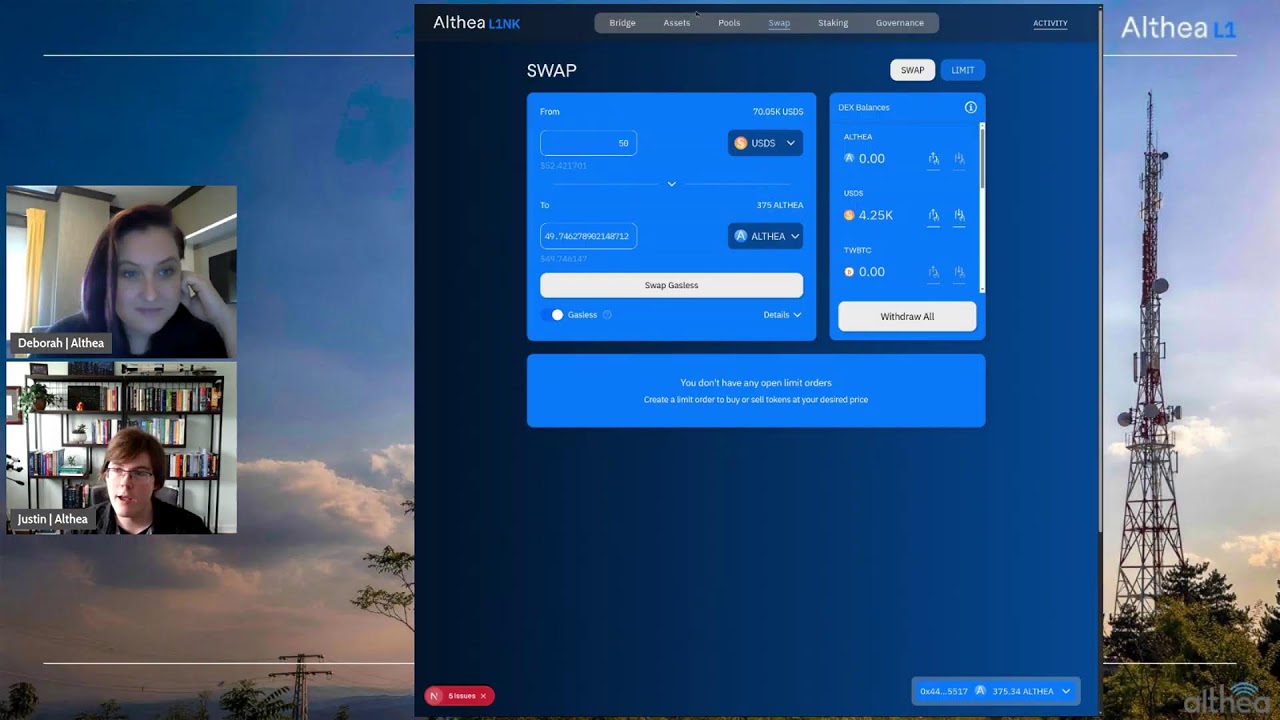The width and height of the screenshot is (1280, 720).
Task: Click the swap direction arrow between From and To
Action: click(x=671, y=184)
